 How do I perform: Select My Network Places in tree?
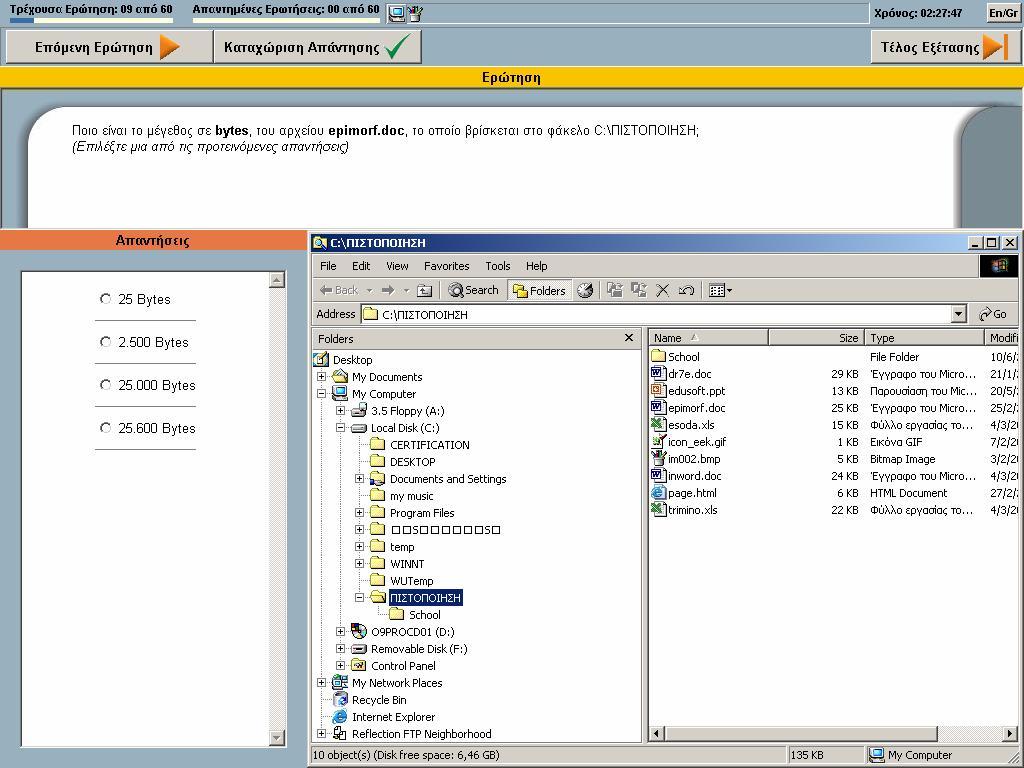396,682
